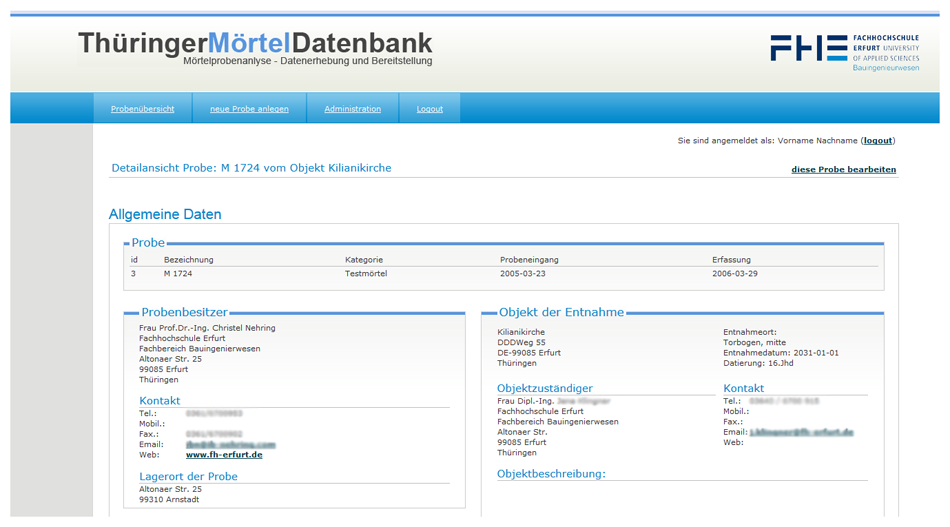Click the Allgemeine Daten section heading

(x=165, y=214)
